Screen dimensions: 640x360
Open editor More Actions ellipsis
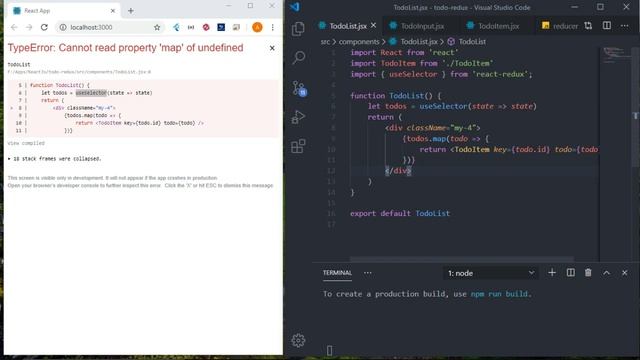(x=624, y=26)
